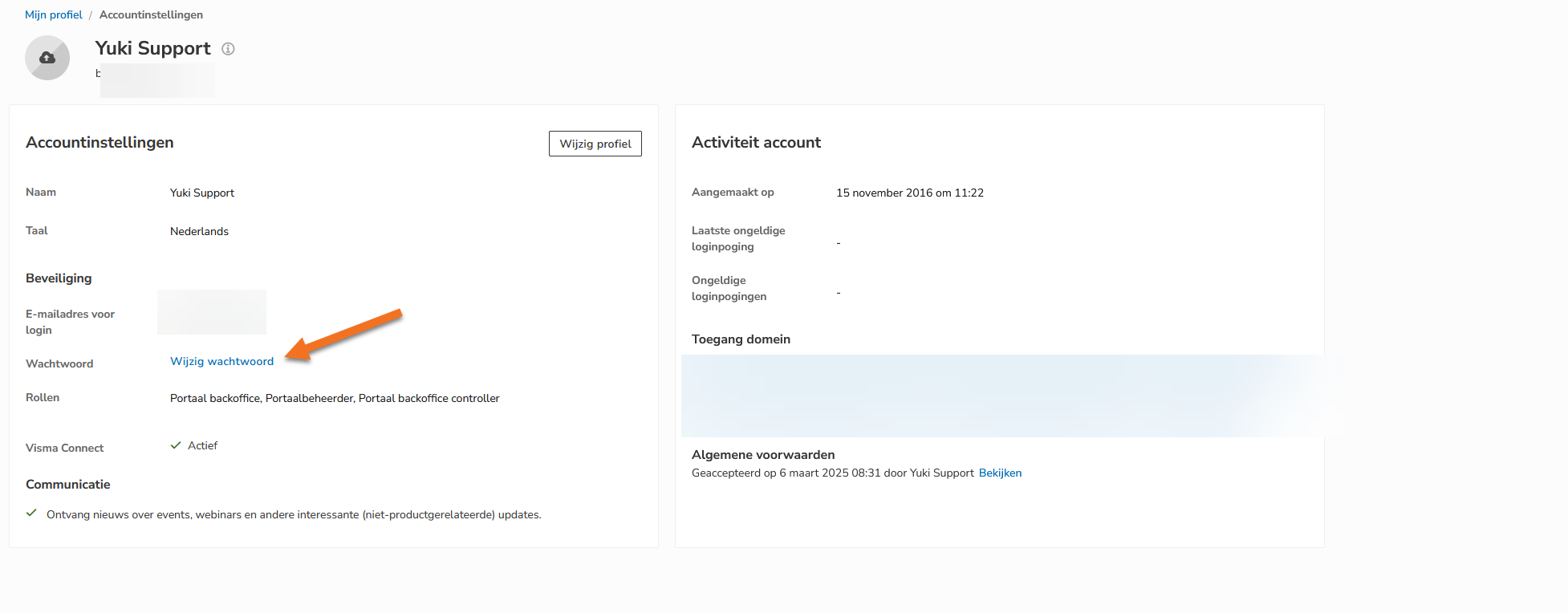
Task: Click the Wijzig profiel button
Action: (x=595, y=144)
